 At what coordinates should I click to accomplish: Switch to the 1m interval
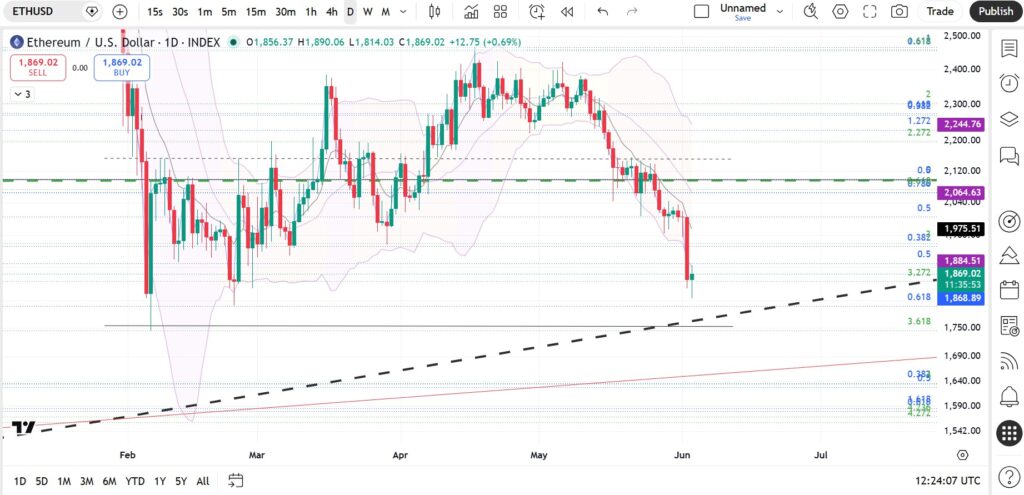tap(204, 11)
